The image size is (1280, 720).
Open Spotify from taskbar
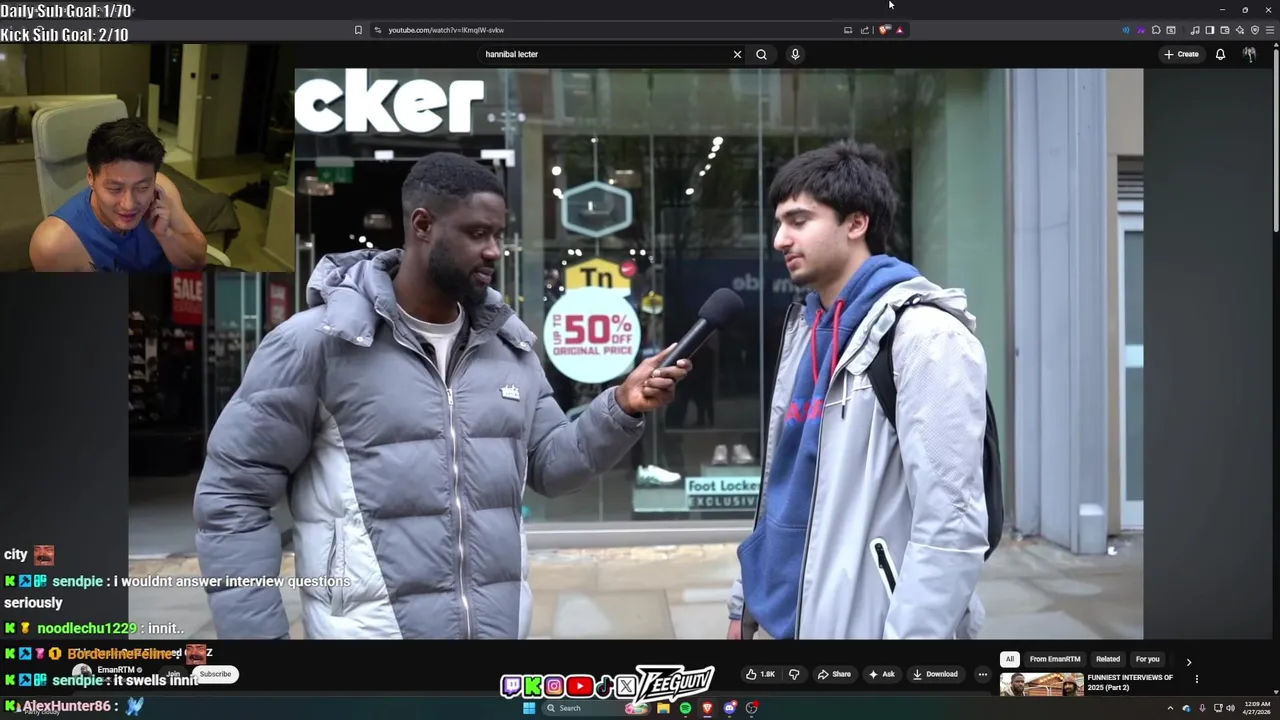pos(685,708)
